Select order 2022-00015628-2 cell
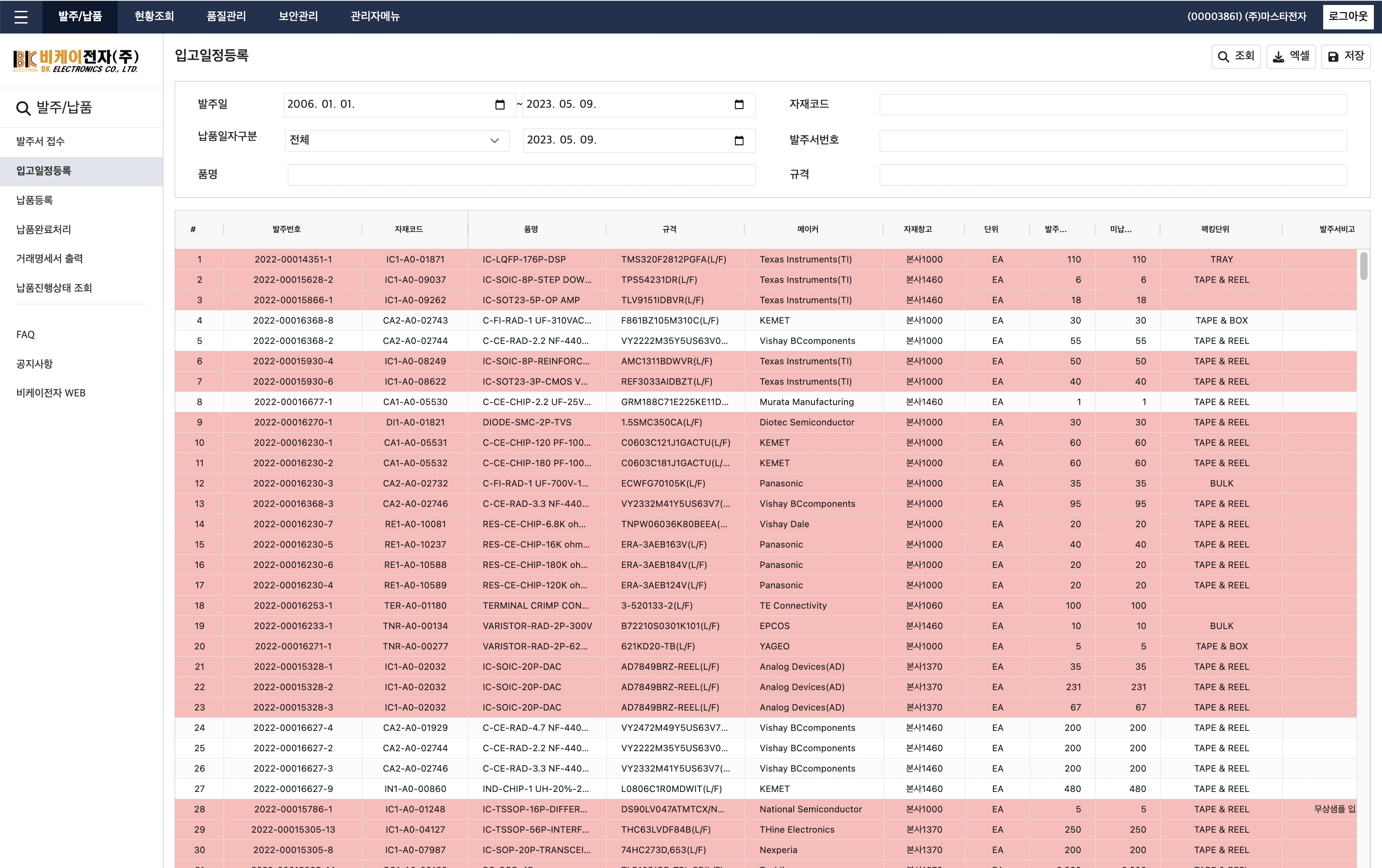The height and width of the screenshot is (868, 1382). 293,280
